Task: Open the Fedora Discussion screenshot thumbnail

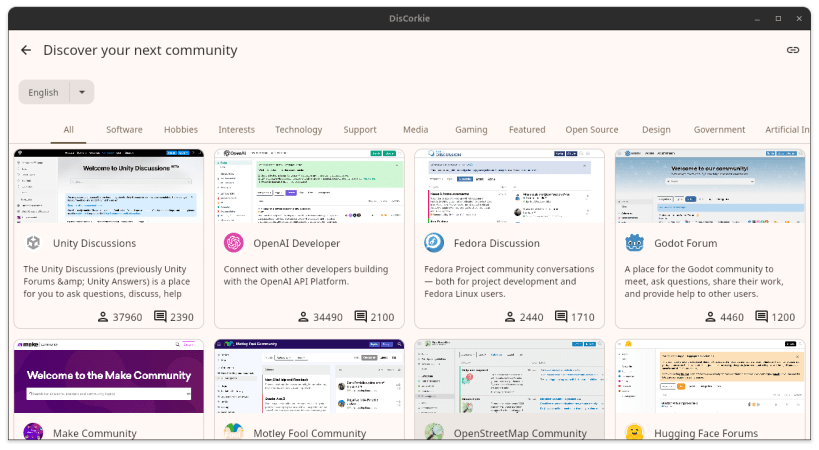Action: point(510,186)
